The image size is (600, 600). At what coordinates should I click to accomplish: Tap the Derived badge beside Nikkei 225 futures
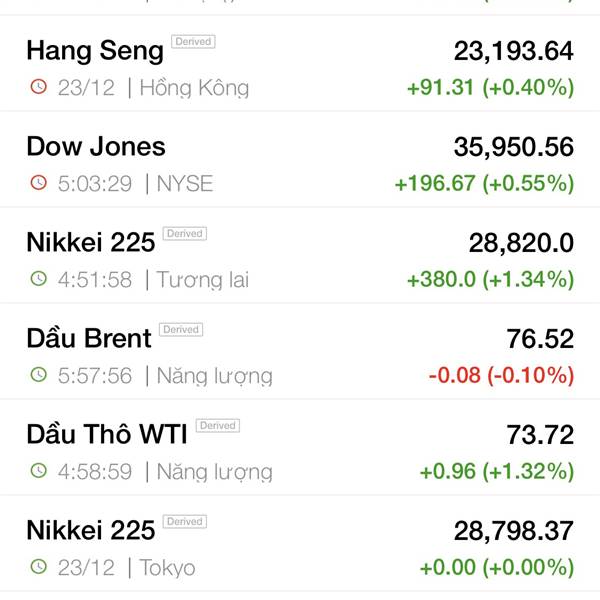185,233
